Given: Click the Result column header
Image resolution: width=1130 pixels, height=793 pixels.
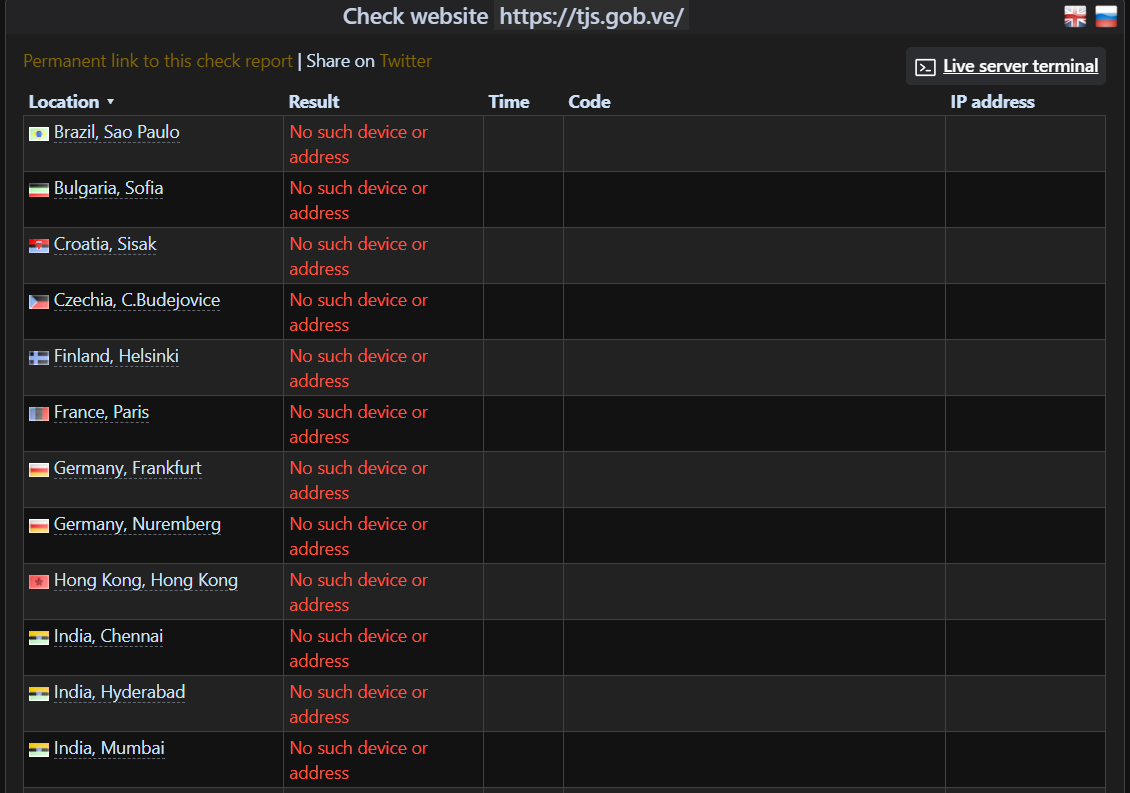Looking at the screenshot, I should click(314, 102).
